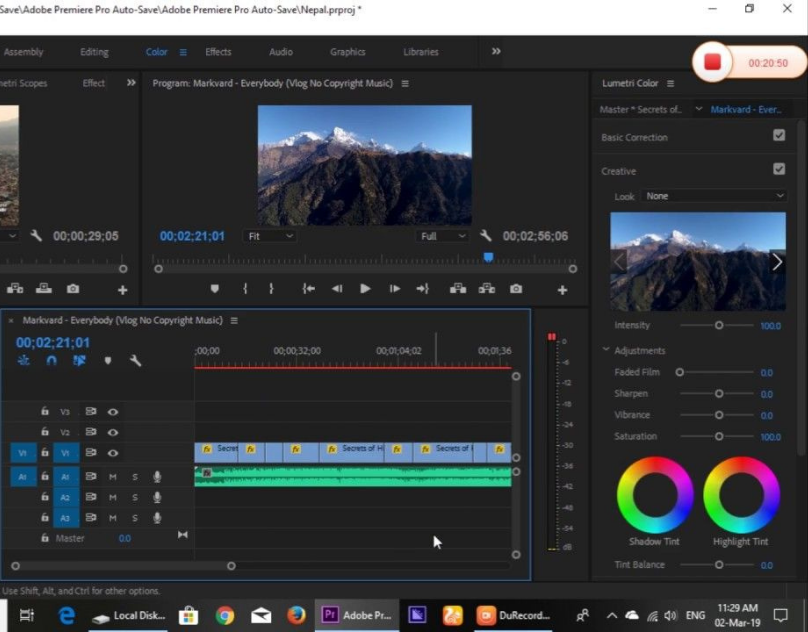Go to previous Look preview arrow
This screenshot has width=808, height=632.
click(x=619, y=262)
